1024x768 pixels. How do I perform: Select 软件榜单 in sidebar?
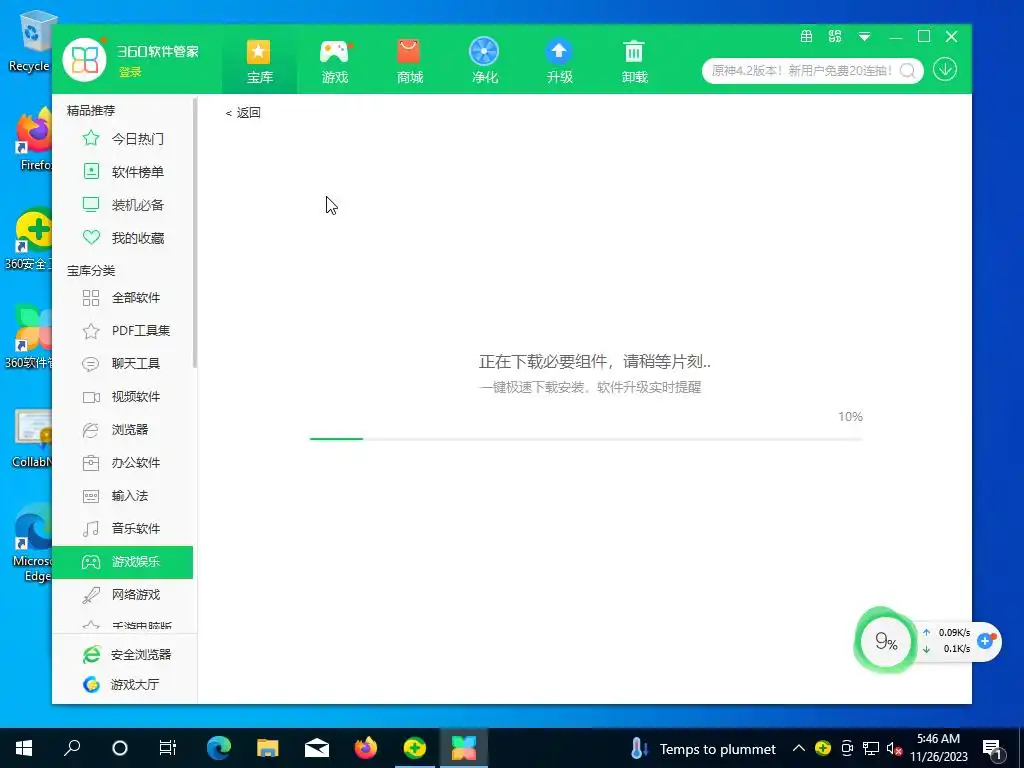[x=123, y=172]
